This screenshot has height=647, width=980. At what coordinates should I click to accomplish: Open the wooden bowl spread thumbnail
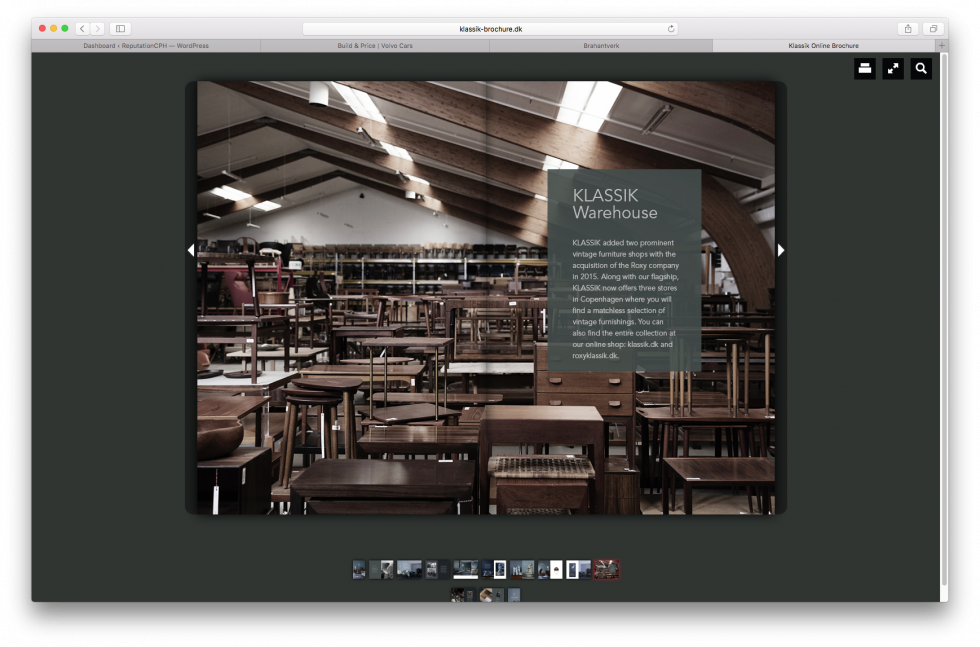pos(492,594)
